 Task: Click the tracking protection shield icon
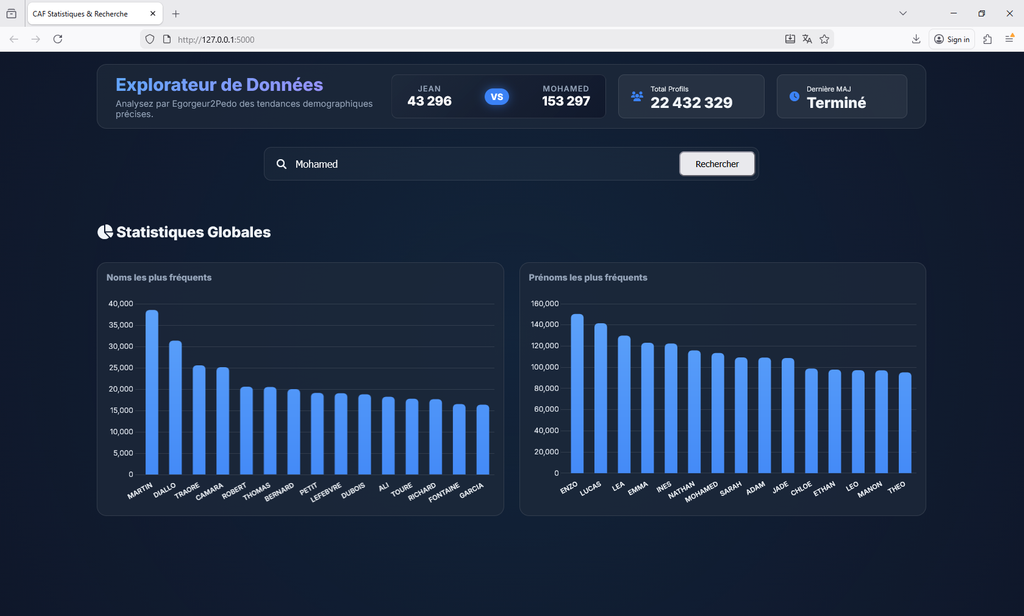[150, 39]
